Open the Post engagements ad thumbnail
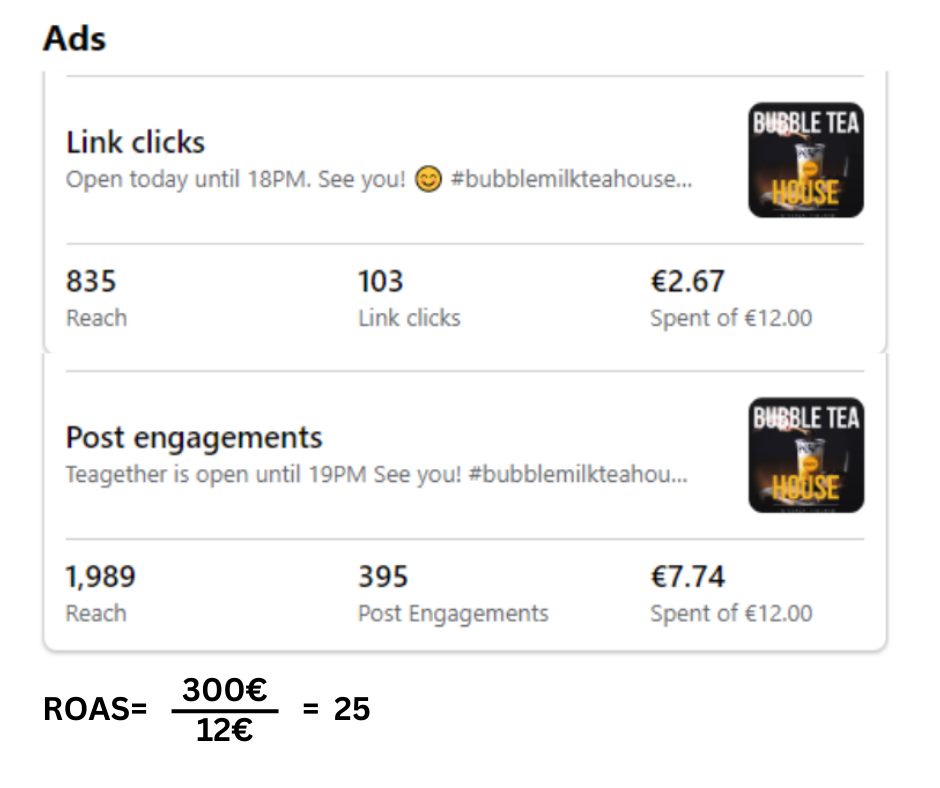This screenshot has height=788, width=940. pyautogui.click(x=805, y=456)
